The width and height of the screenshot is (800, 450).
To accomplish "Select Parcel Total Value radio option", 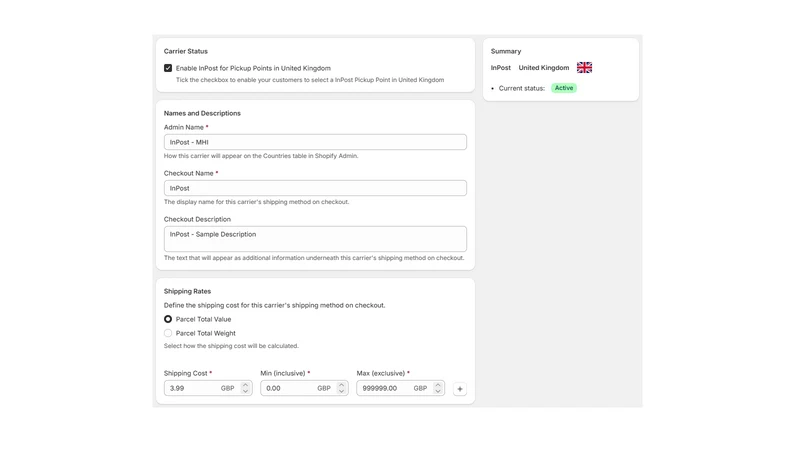I will coord(168,319).
